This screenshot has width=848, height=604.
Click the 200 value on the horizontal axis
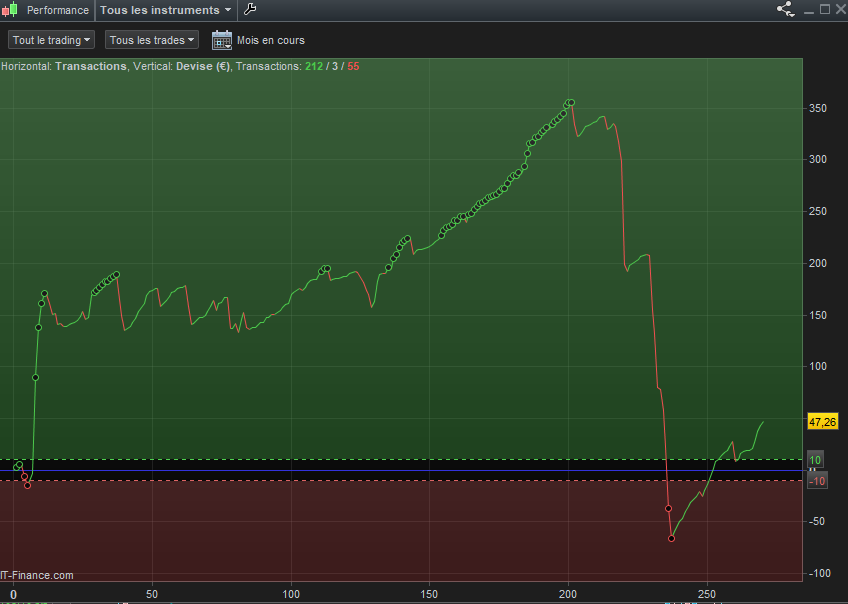coord(568,594)
